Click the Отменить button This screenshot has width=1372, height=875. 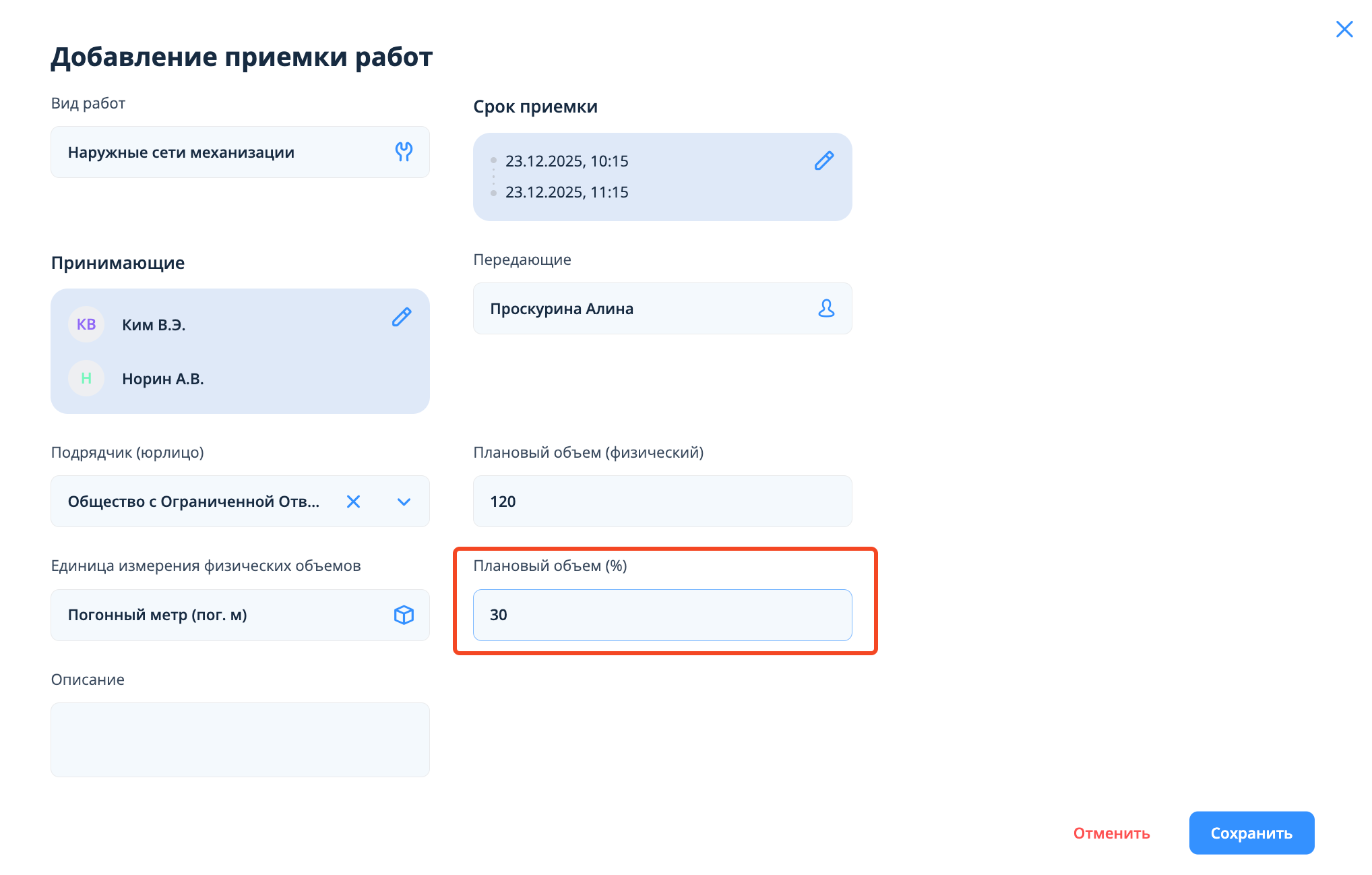(x=1111, y=833)
